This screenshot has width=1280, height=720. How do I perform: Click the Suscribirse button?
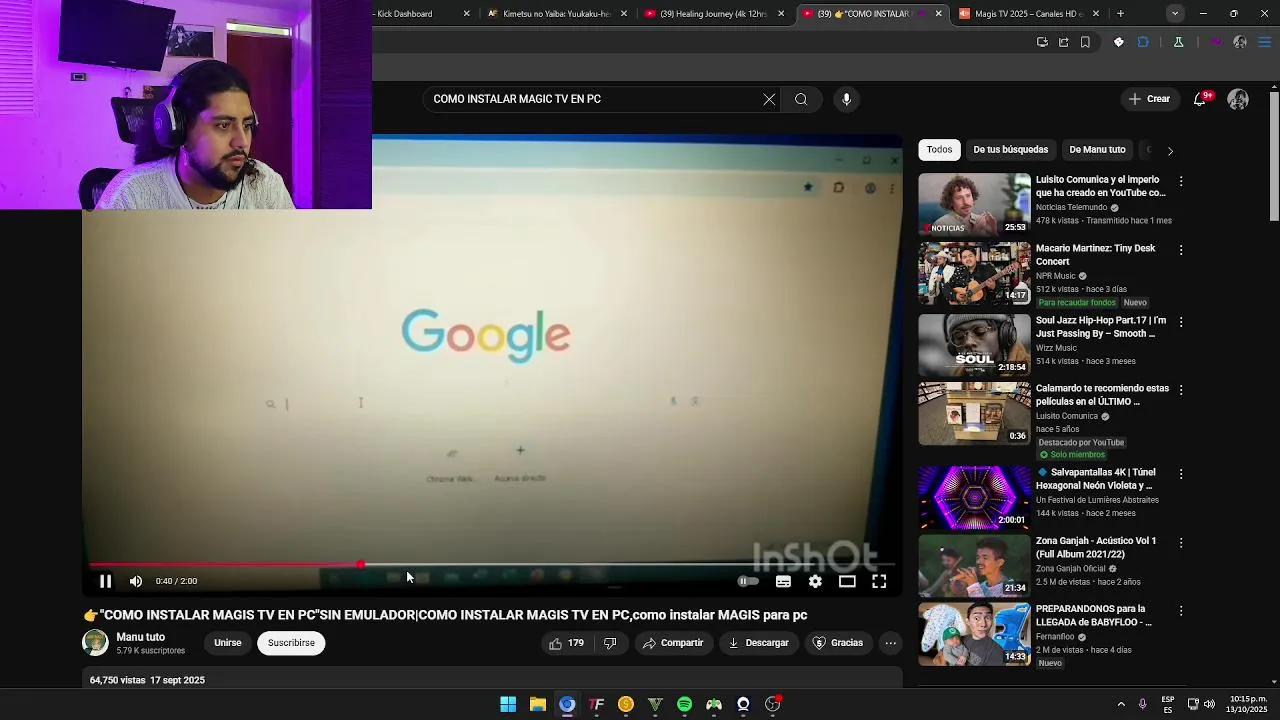pyautogui.click(x=291, y=643)
